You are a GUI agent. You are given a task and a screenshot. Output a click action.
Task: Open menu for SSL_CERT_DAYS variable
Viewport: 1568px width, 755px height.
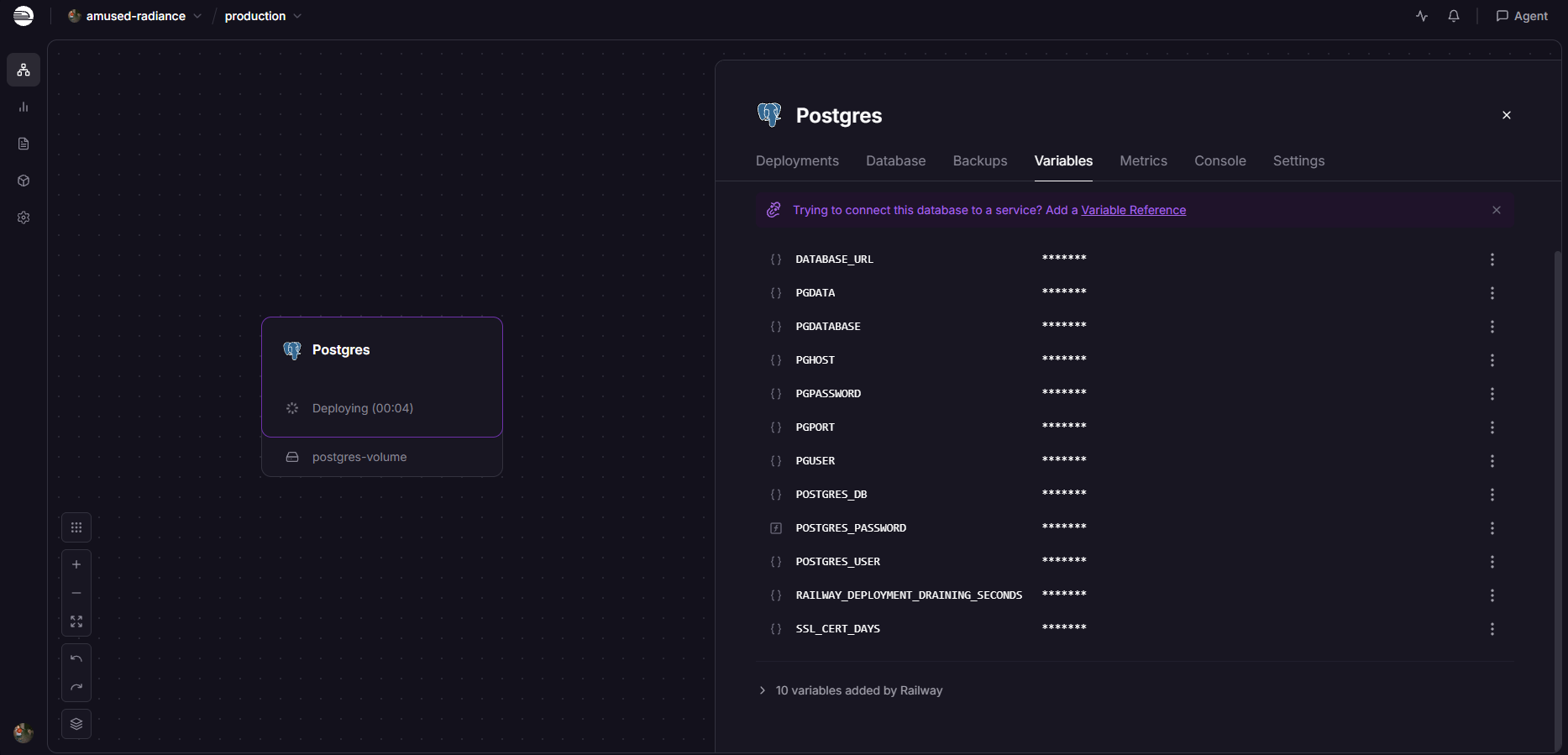coord(1492,629)
